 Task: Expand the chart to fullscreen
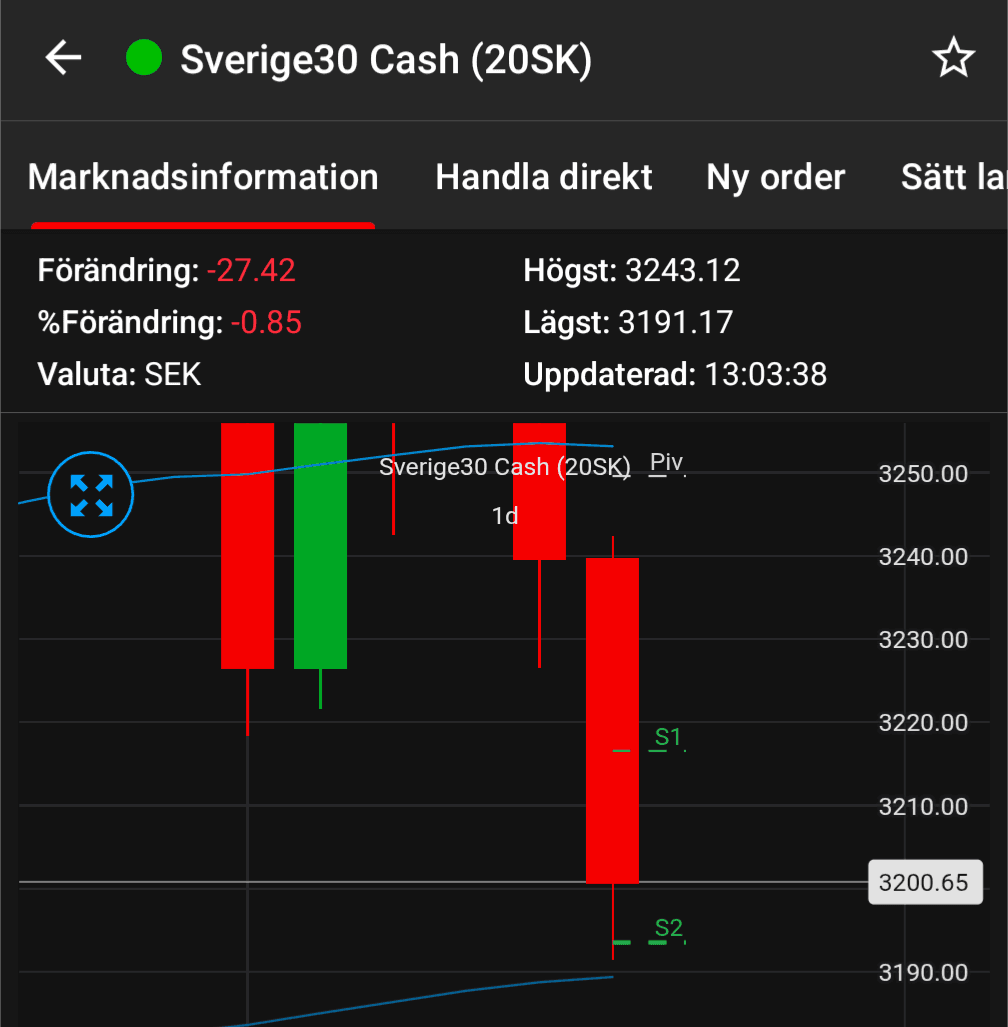[90, 495]
